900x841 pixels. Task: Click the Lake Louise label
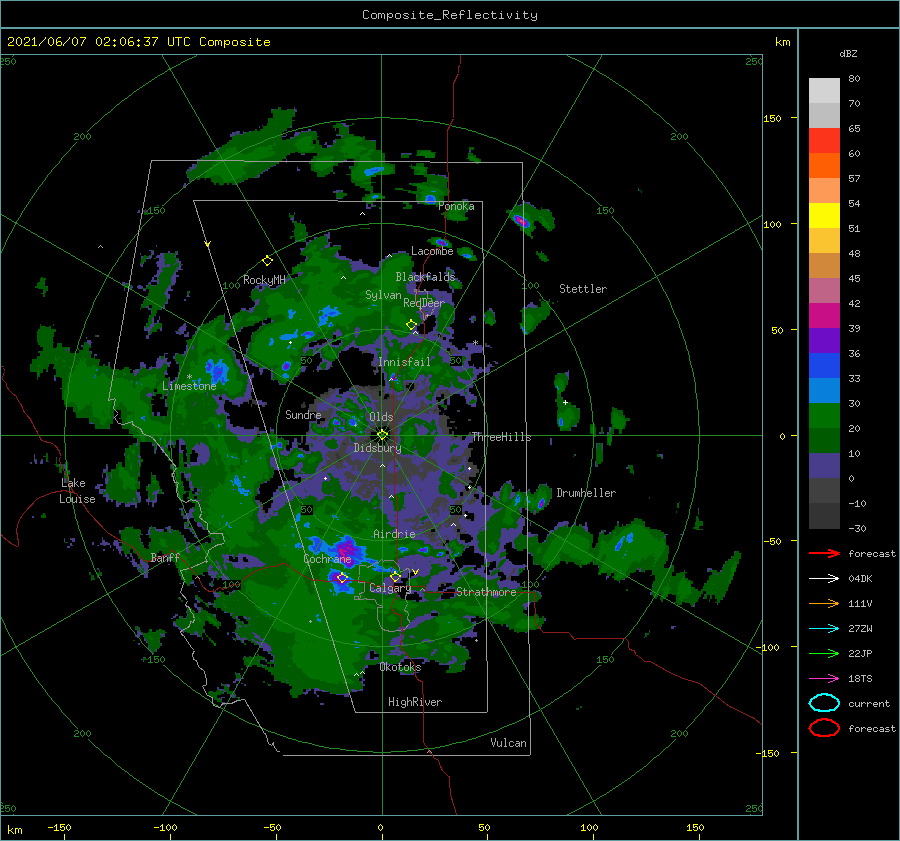point(78,491)
